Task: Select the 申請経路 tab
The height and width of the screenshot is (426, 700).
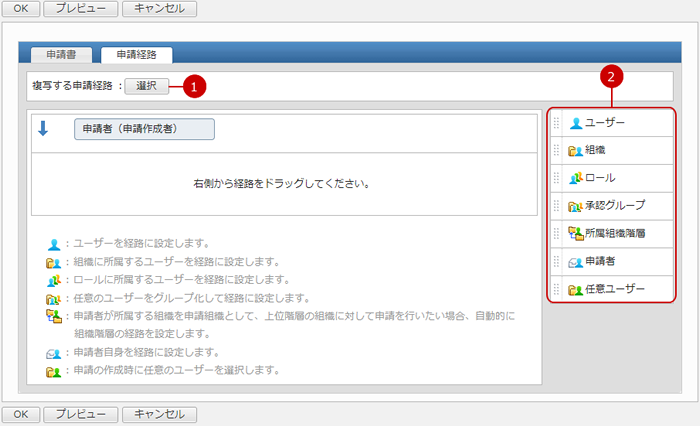Action: pyautogui.click(x=136, y=55)
